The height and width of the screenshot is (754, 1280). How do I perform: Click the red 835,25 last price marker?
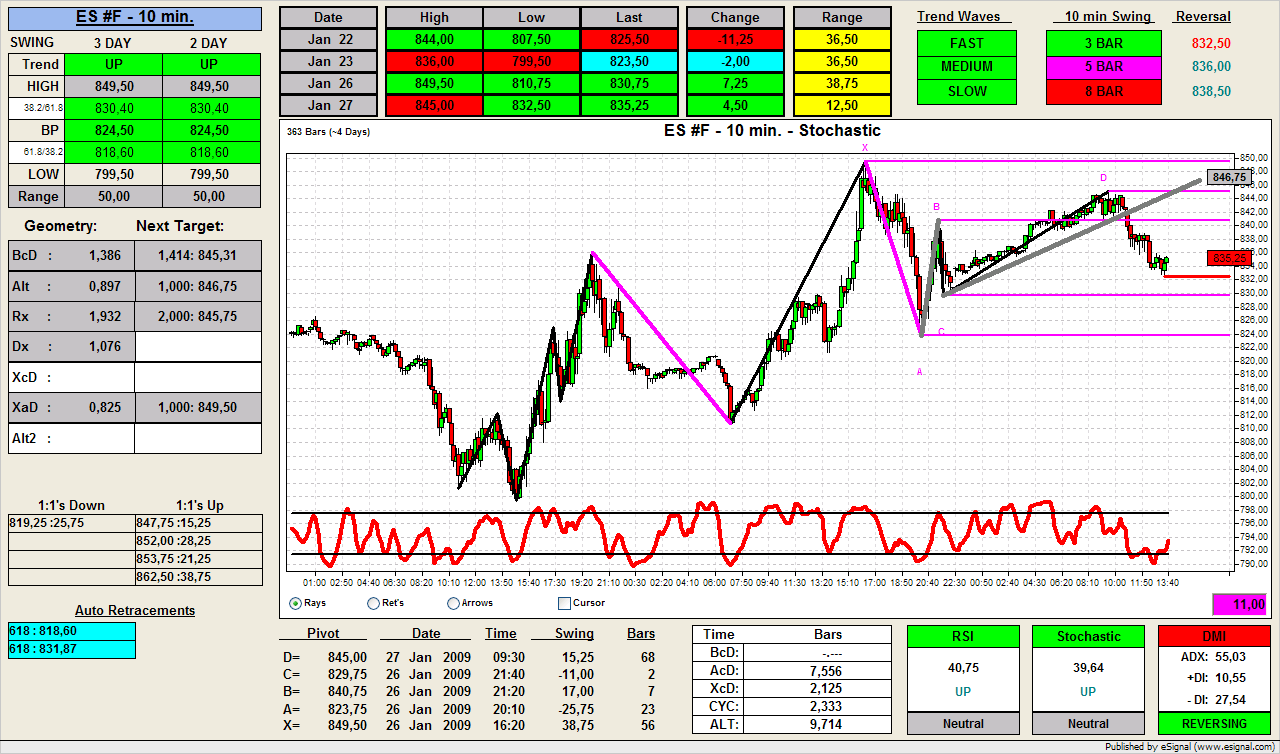[1229, 257]
